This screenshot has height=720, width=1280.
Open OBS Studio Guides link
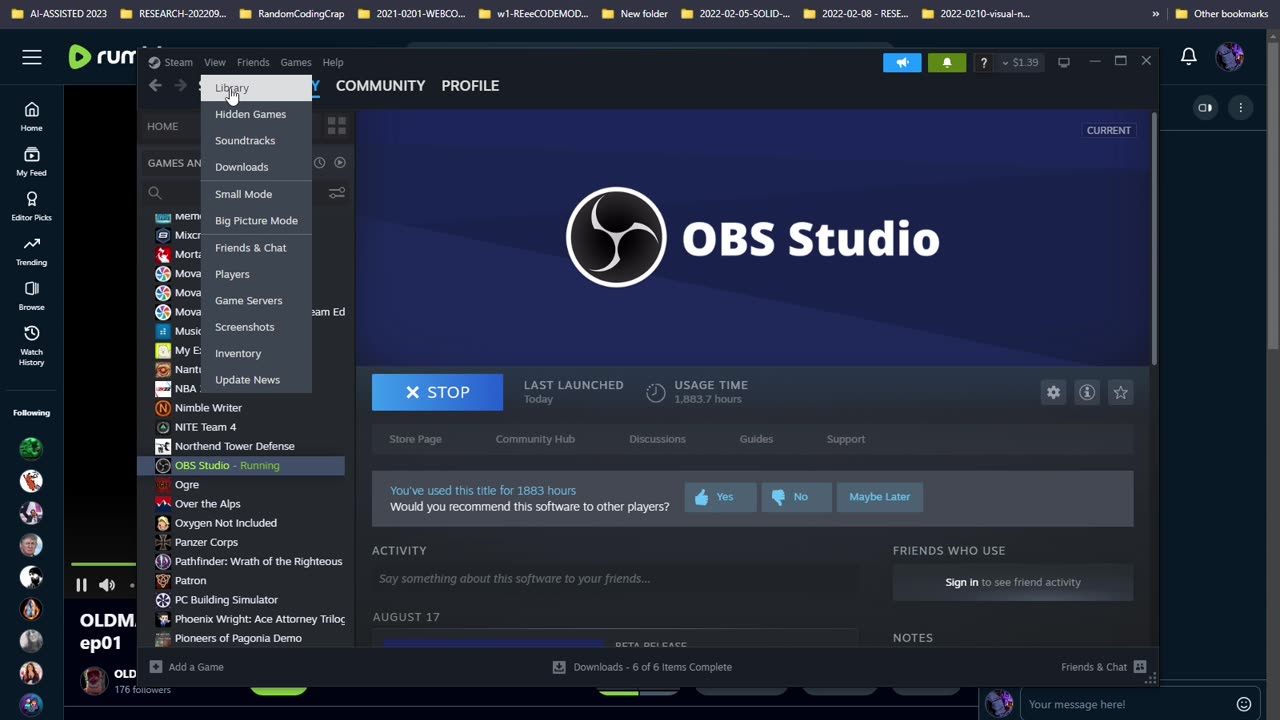click(756, 439)
